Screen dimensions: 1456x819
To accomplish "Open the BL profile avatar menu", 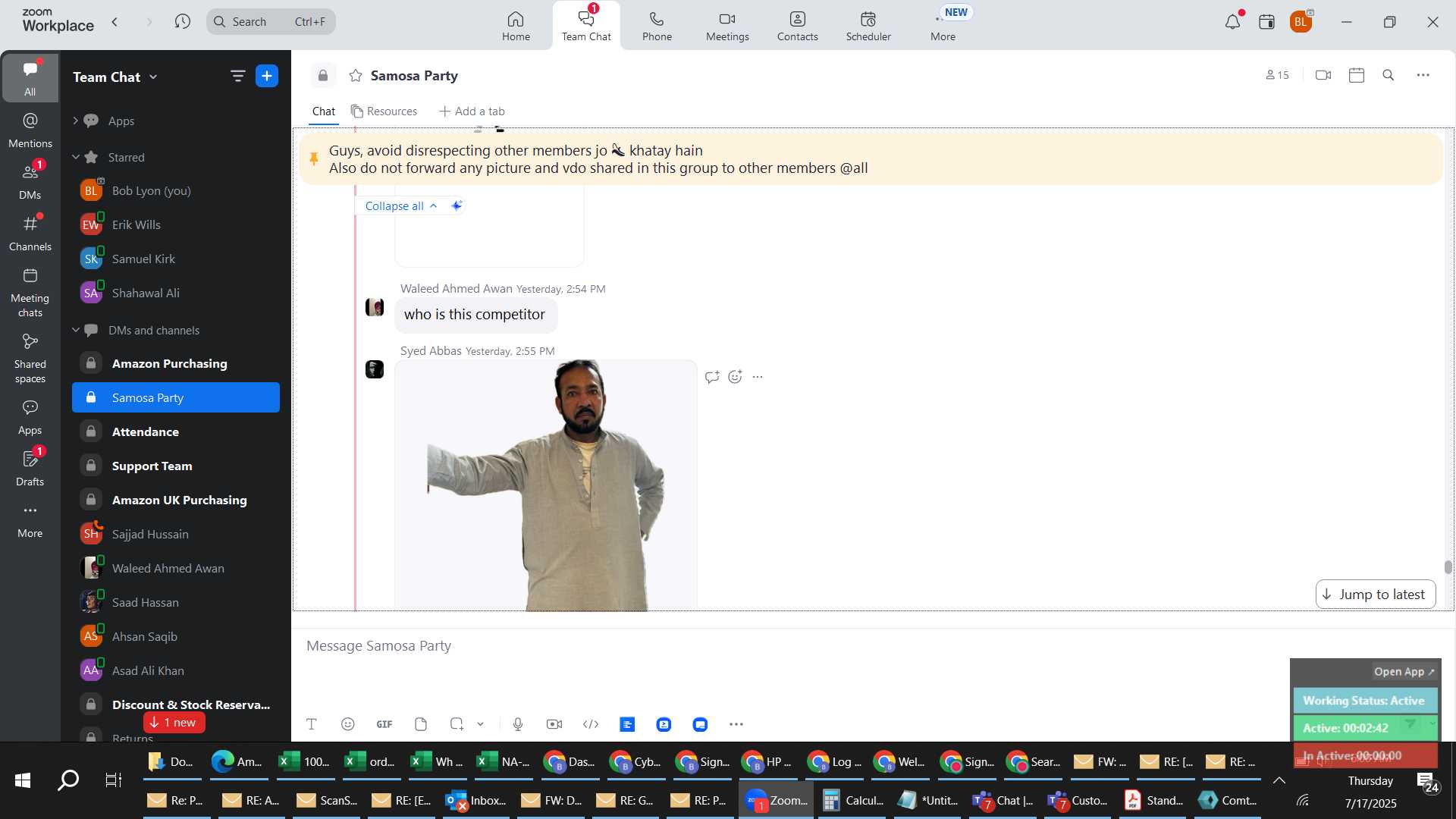I will (1301, 21).
